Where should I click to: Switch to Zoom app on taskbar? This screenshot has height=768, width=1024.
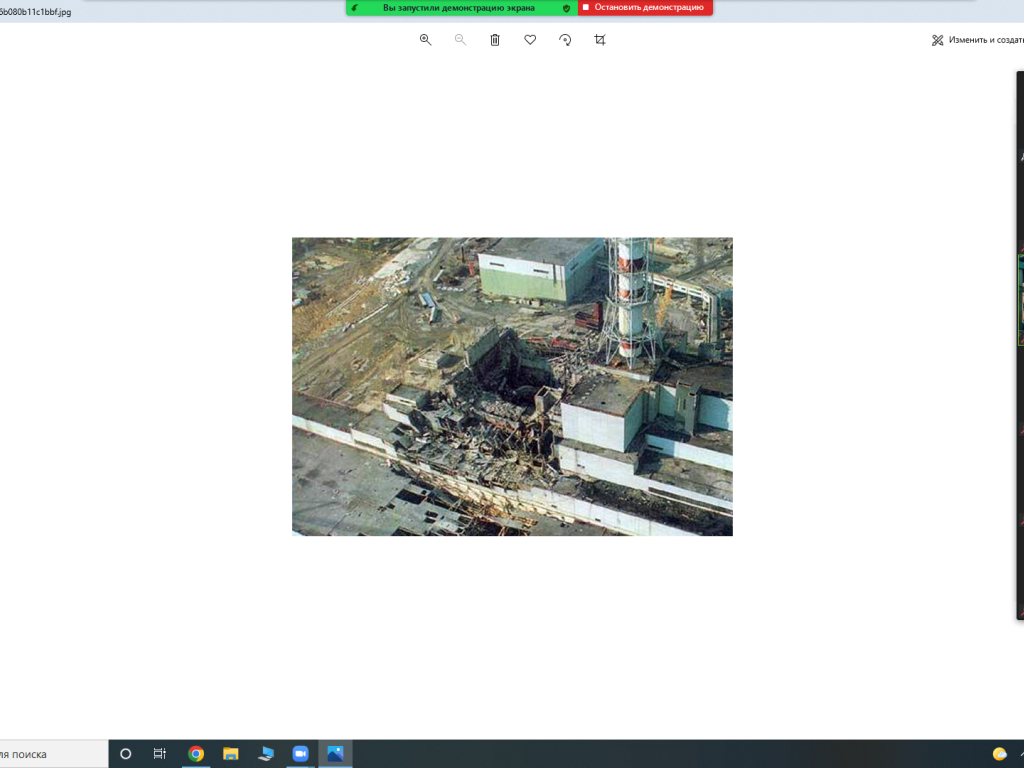300,754
